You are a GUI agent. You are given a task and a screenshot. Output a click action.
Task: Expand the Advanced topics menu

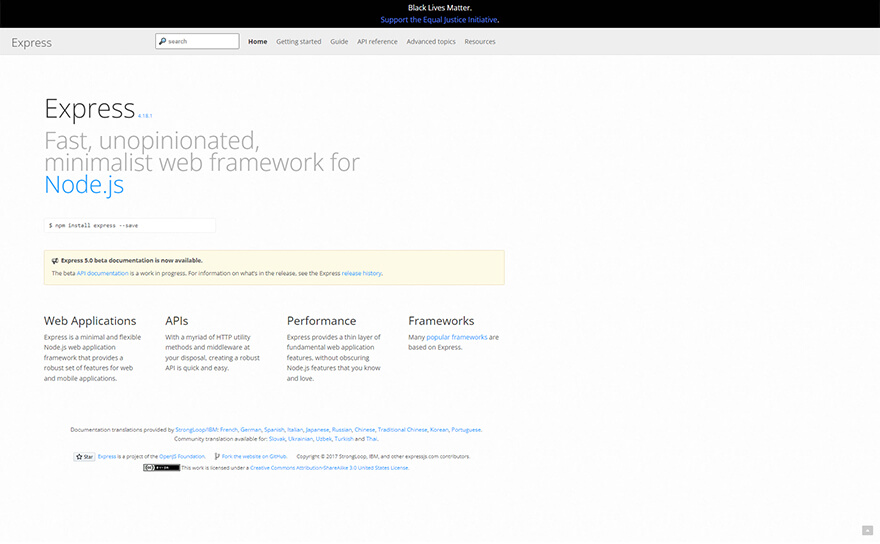pyautogui.click(x=431, y=42)
